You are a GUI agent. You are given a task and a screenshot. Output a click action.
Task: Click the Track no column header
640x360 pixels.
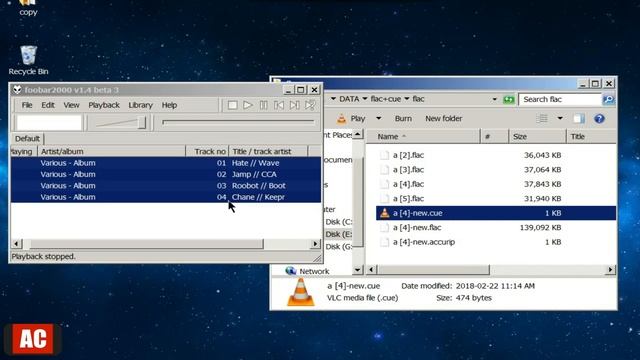tap(207, 151)
